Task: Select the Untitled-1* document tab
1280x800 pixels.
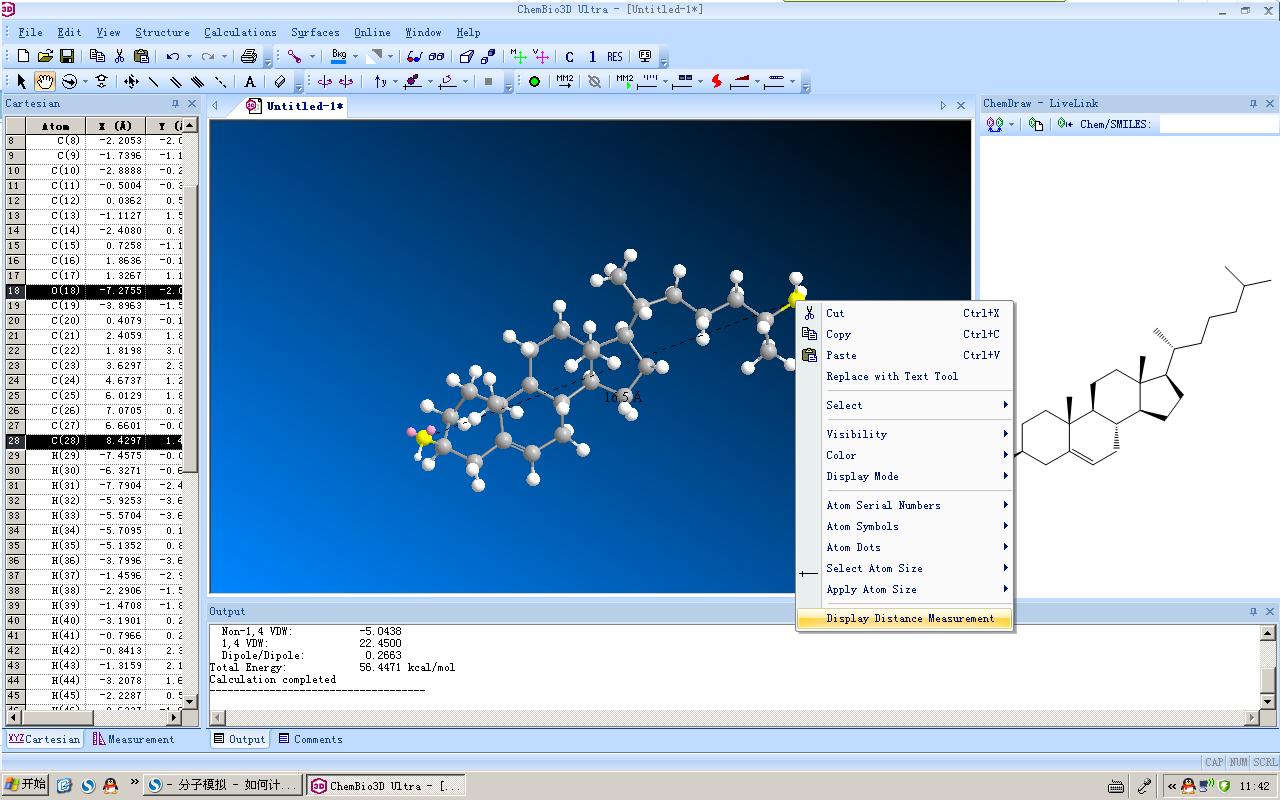Action: [295, 105]
